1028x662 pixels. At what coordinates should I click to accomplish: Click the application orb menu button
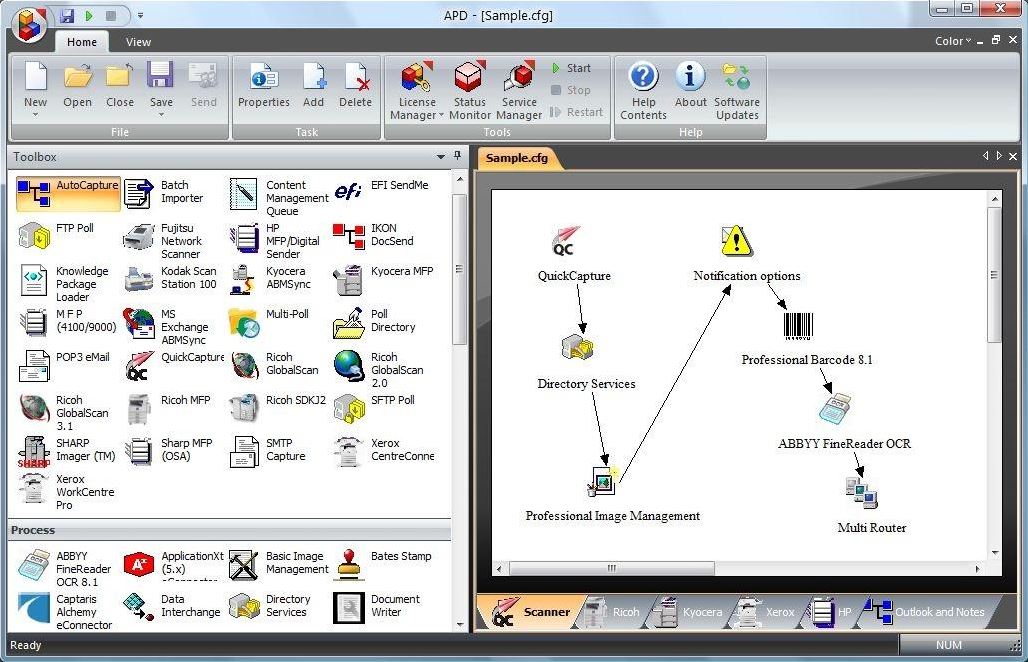coord(29,26)
